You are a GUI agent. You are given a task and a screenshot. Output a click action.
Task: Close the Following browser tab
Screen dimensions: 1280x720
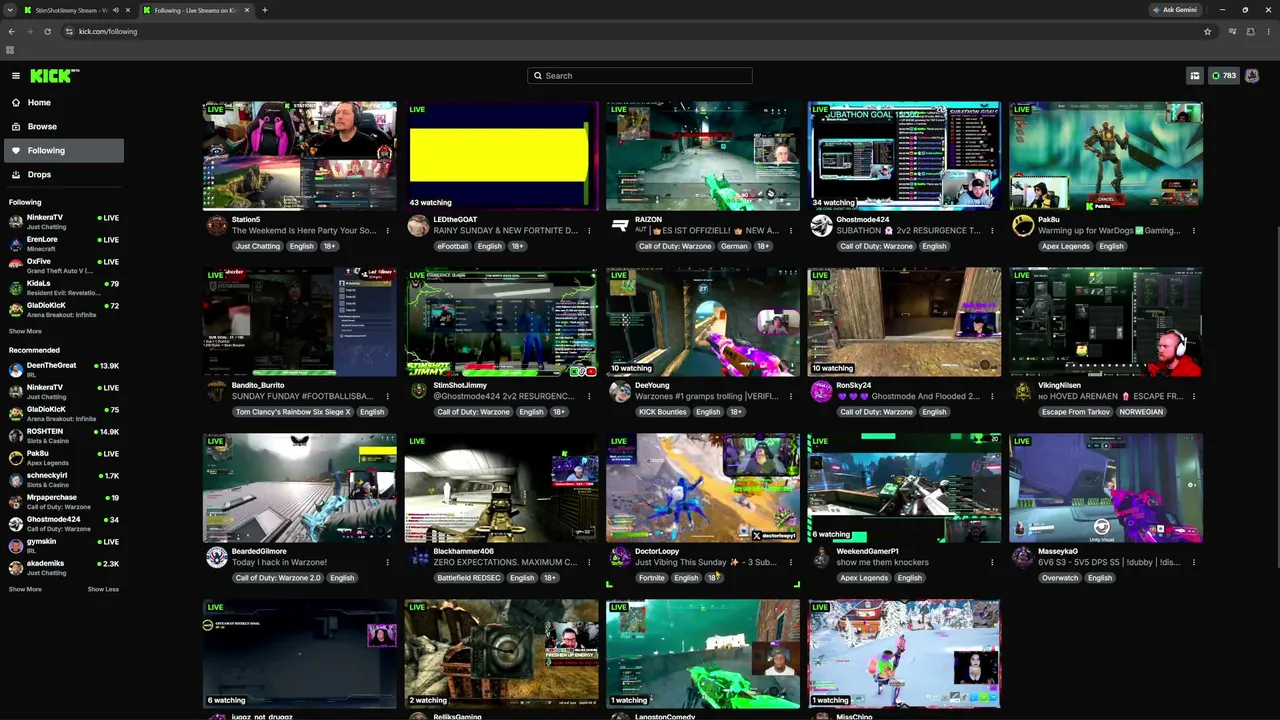point(247,10)
